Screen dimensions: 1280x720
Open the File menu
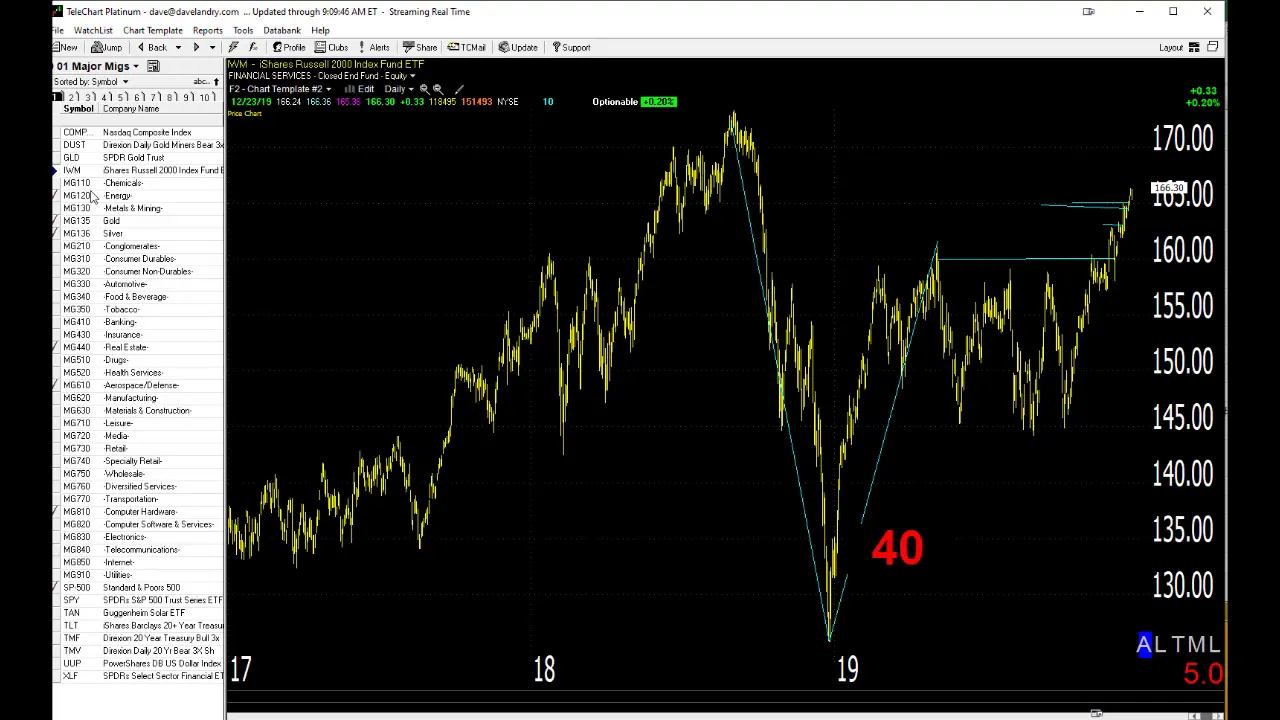coord(58,30)
